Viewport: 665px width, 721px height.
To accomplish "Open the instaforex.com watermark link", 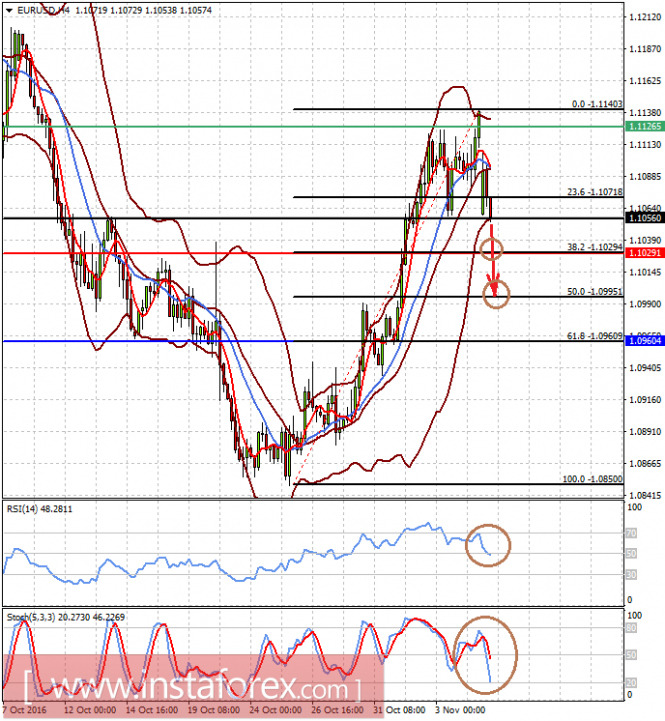I will (193, 687).
